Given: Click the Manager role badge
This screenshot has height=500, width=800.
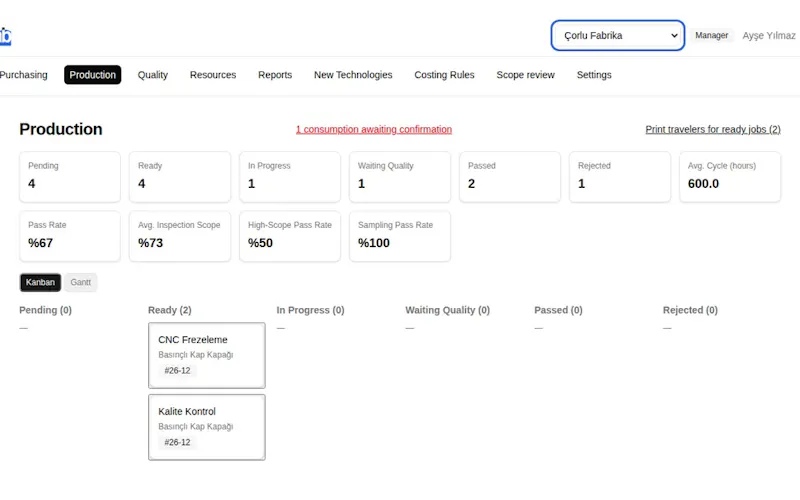Looking at the screenshot, I should coord(711,35).
